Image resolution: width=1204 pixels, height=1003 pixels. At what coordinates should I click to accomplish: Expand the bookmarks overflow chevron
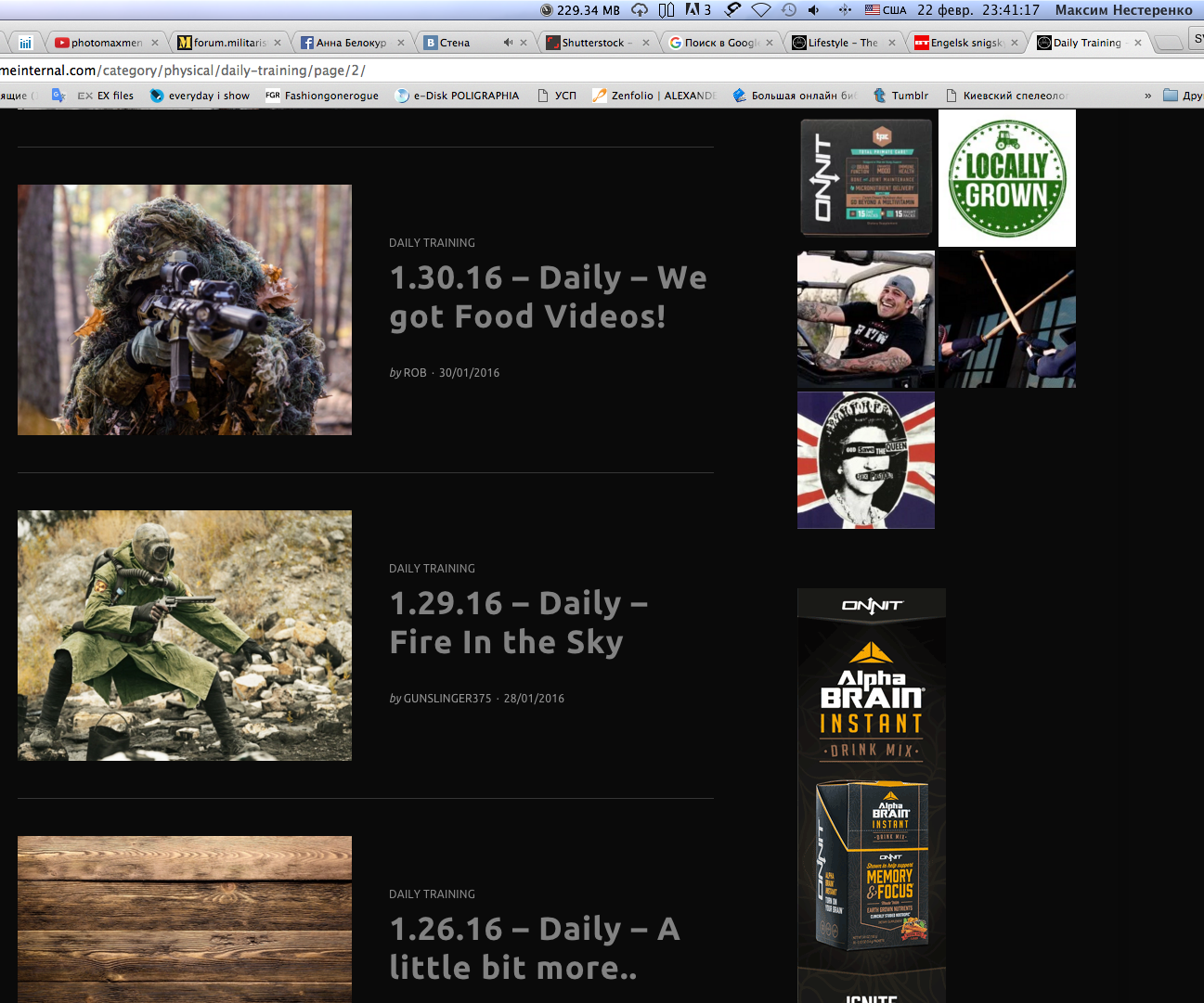(1147, 96)
